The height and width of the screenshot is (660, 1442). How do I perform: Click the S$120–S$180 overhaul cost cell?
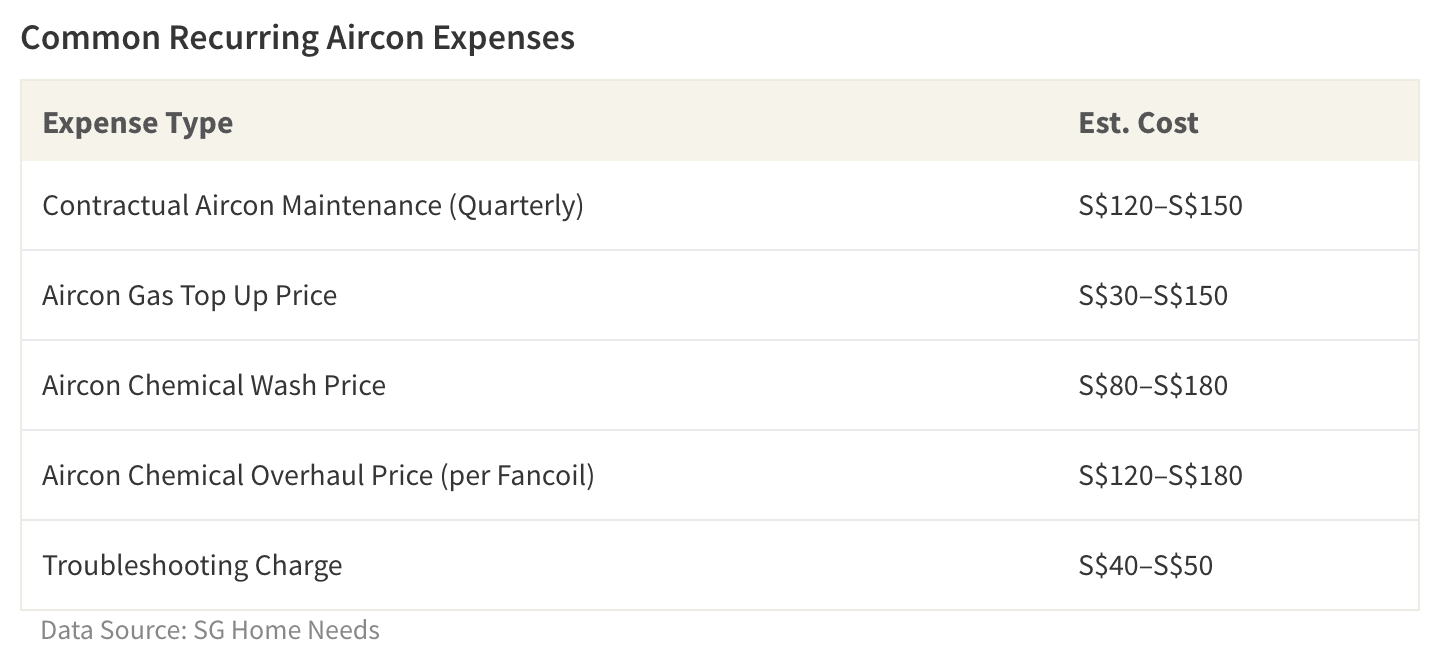coord(1160,475)
